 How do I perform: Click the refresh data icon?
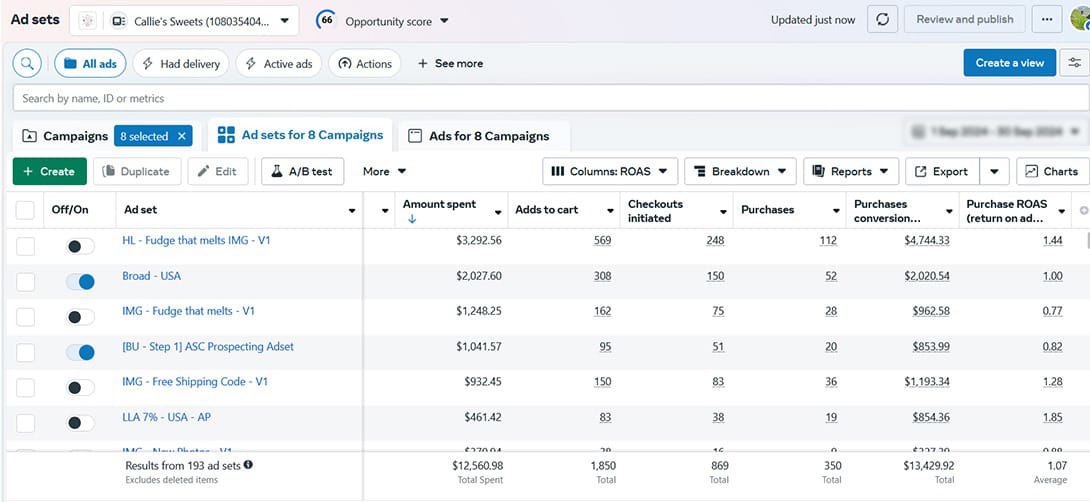tap(881, 19)
